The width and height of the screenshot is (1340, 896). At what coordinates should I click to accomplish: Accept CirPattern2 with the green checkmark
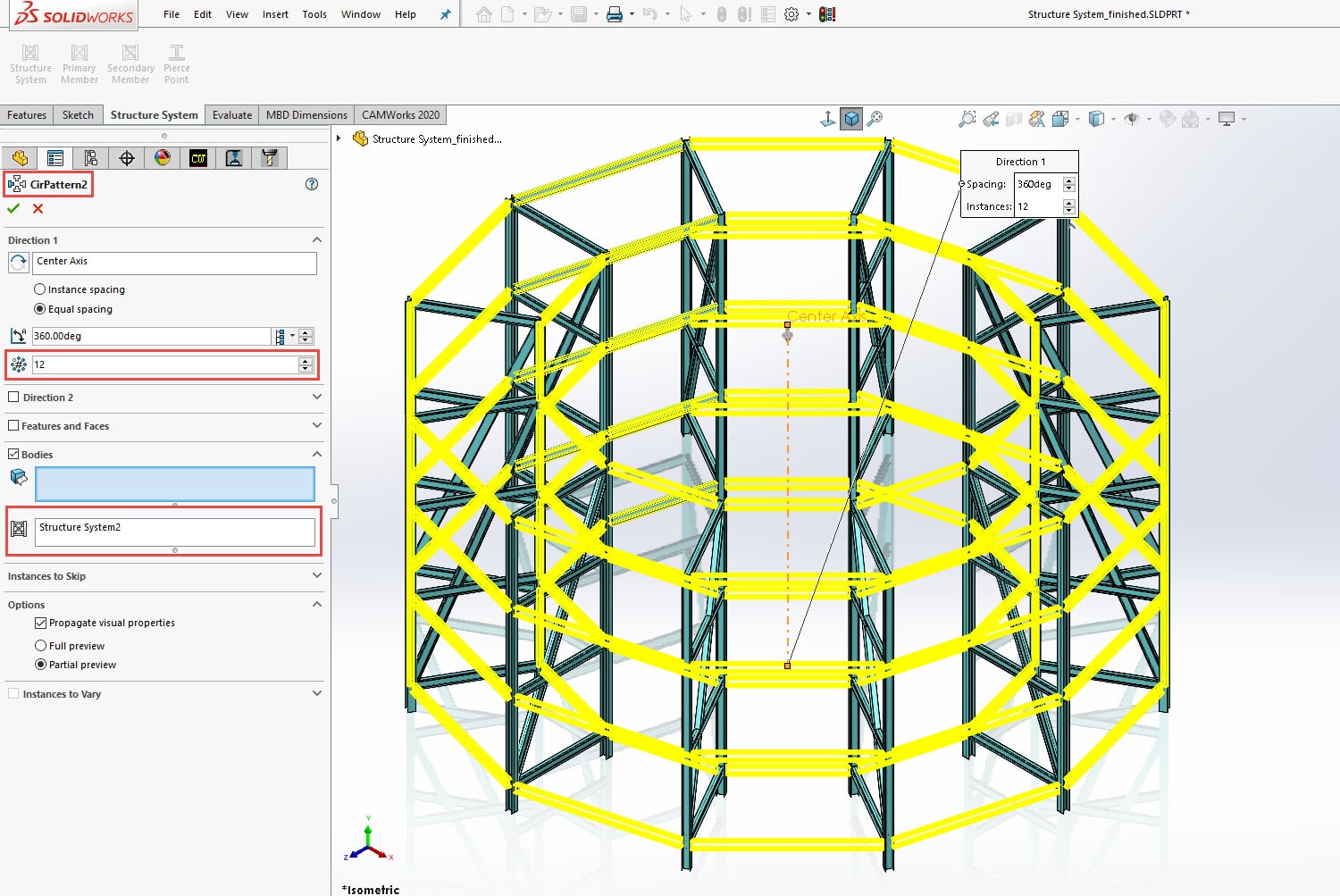[13, 208]
